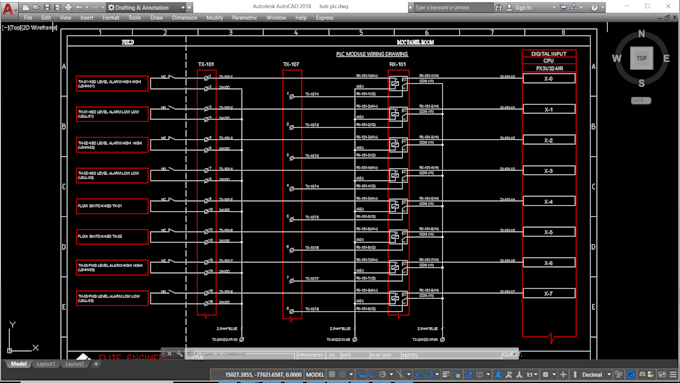Toggle Object Snap Tracking
The height and width of the screenshot is (383, 680).
coord(418,375)
